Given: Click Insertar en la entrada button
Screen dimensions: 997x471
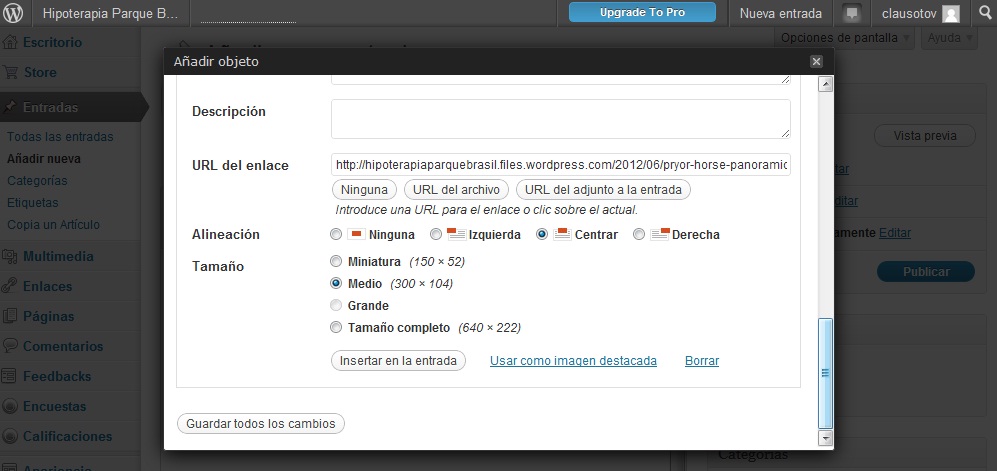Looking at the screenshot, I should pos(398,361).
